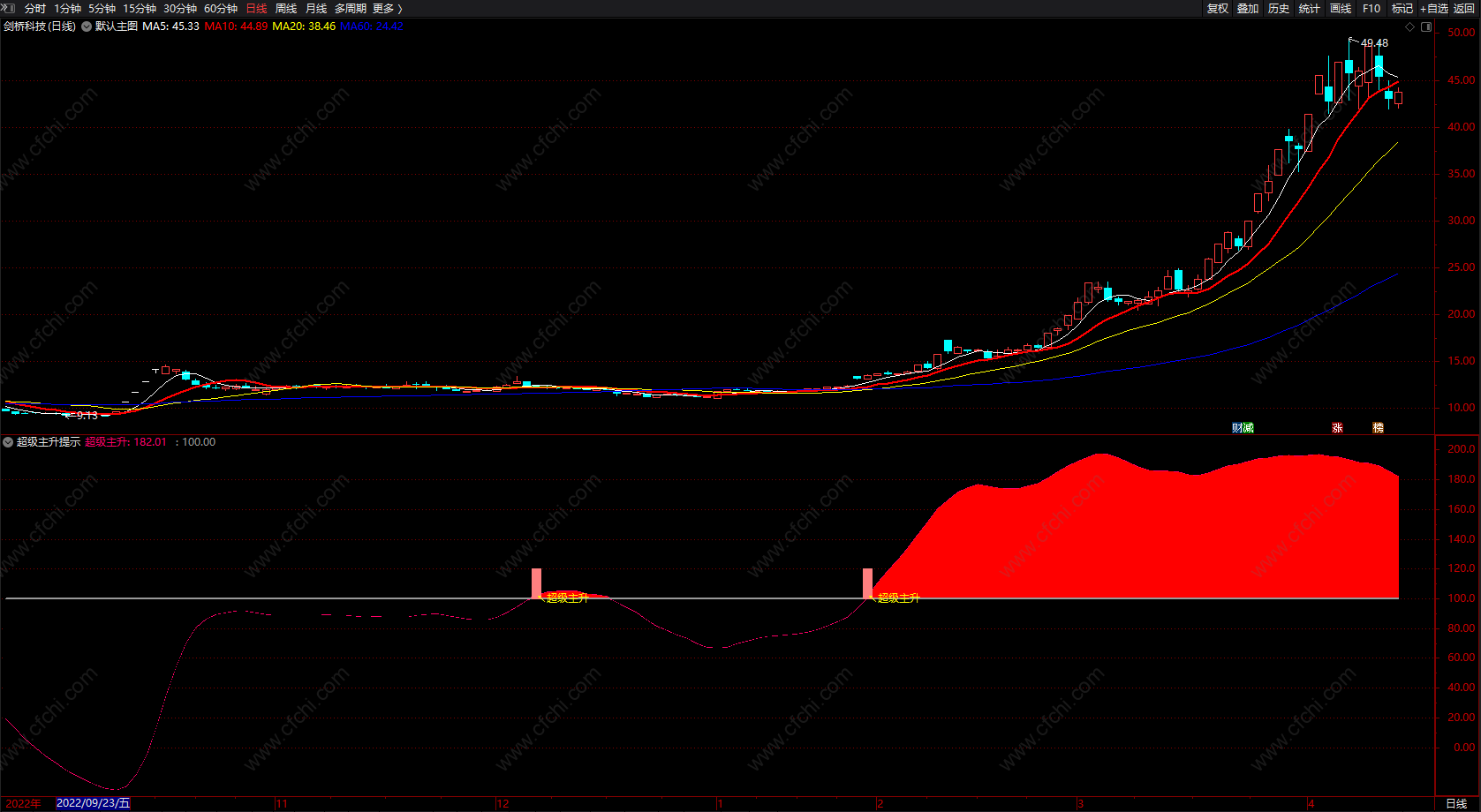The width and height of the screenshot is (1481, 812).
Task: Click the diamond icon above the price axis
Action: tap(1410, 26)
